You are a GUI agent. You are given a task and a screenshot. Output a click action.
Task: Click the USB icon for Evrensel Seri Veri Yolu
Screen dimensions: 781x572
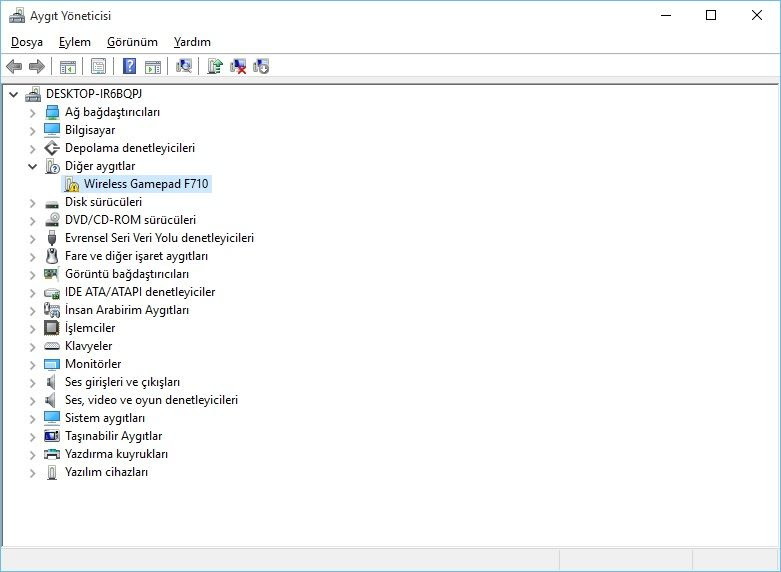coord(52,238)
